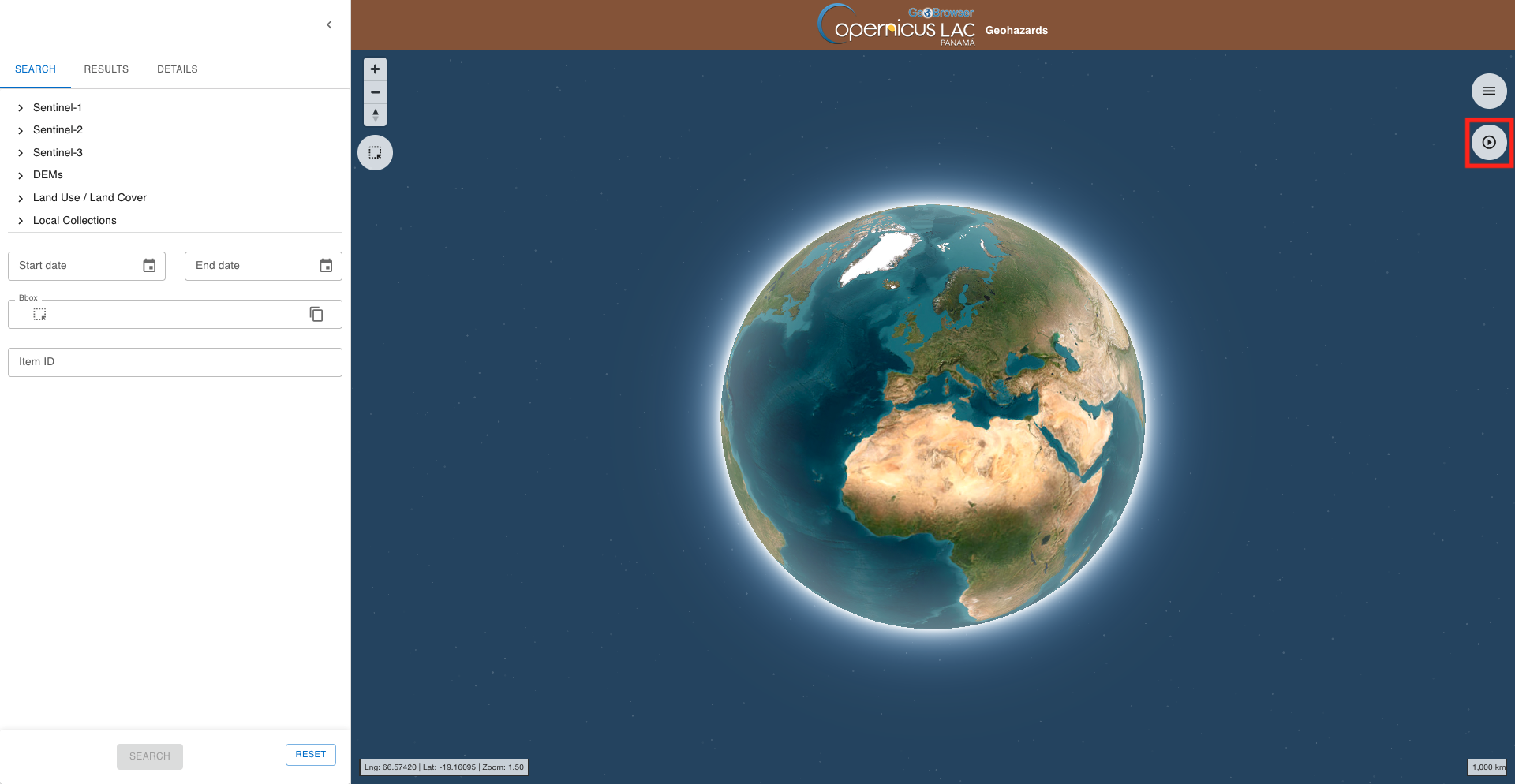Switch to the Details tab
The height and width of the screenshot is (784, 1515).
click(x=178, y=69)
